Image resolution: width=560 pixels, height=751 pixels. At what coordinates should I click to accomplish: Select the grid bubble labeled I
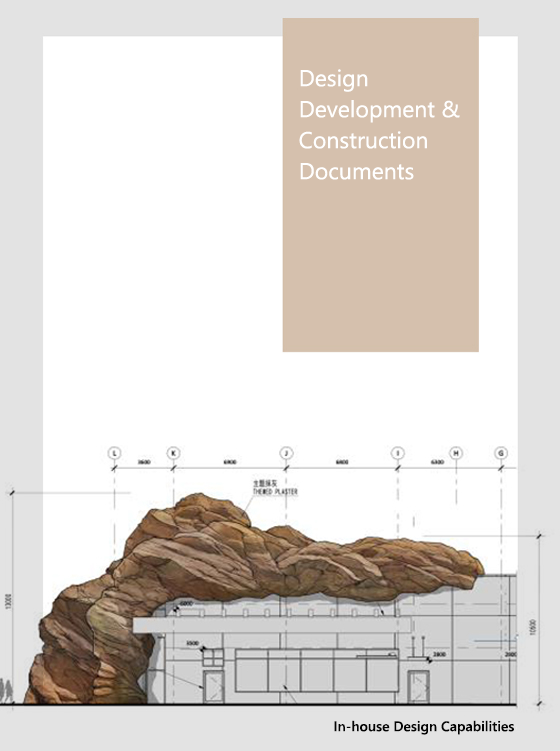(398, 453)
